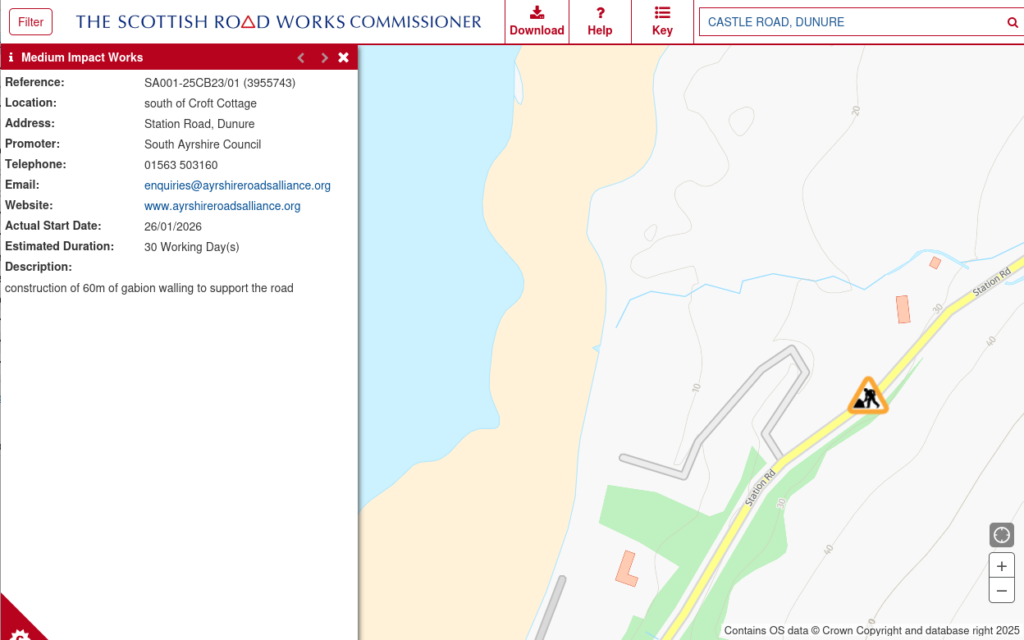
Task: Focus the CASTLE ROAD, DUNURE search field
Action: (x=850, y=22)
